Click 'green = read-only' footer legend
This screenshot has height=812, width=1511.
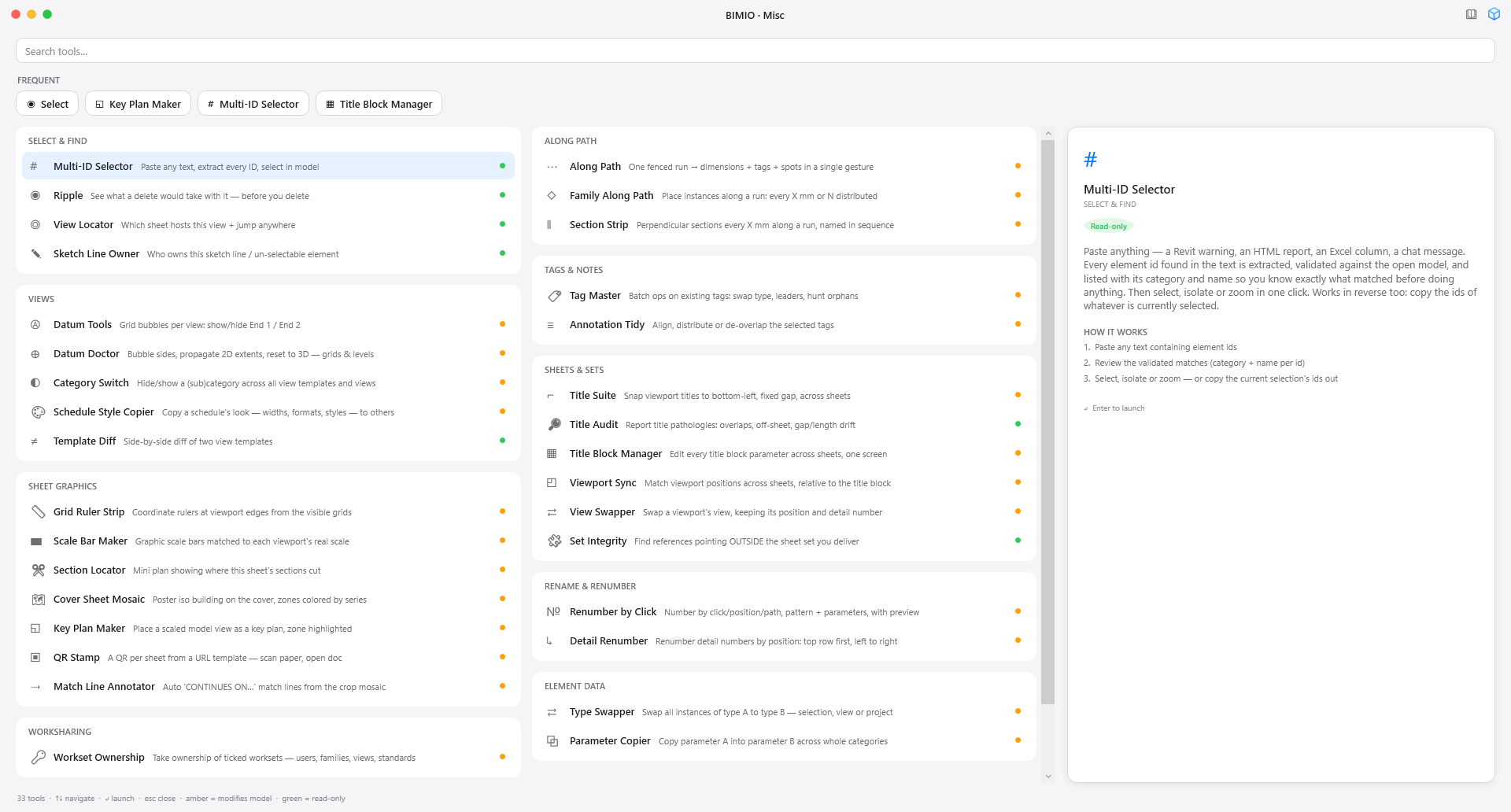[313, 798]
